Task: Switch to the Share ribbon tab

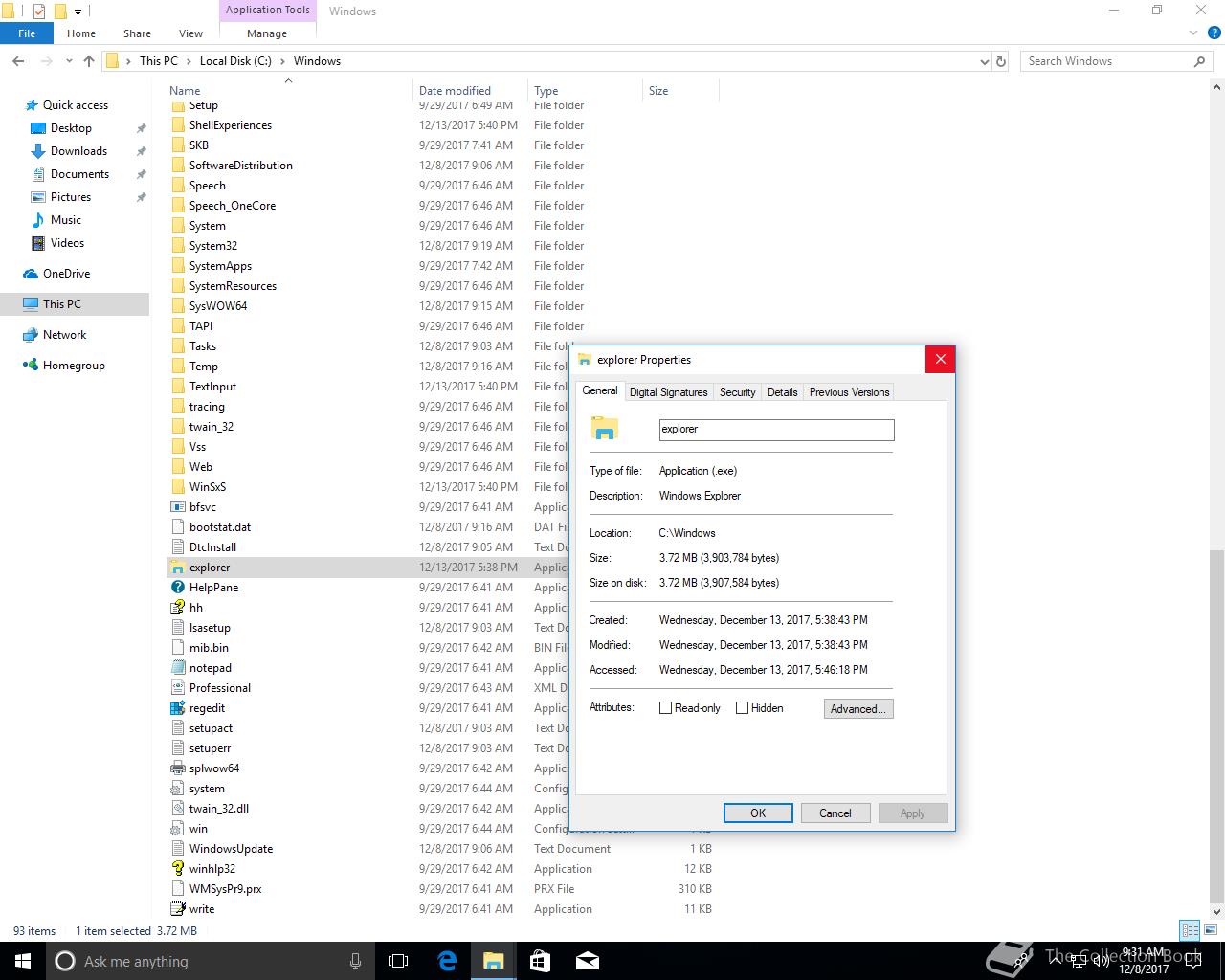Action: 137,33
